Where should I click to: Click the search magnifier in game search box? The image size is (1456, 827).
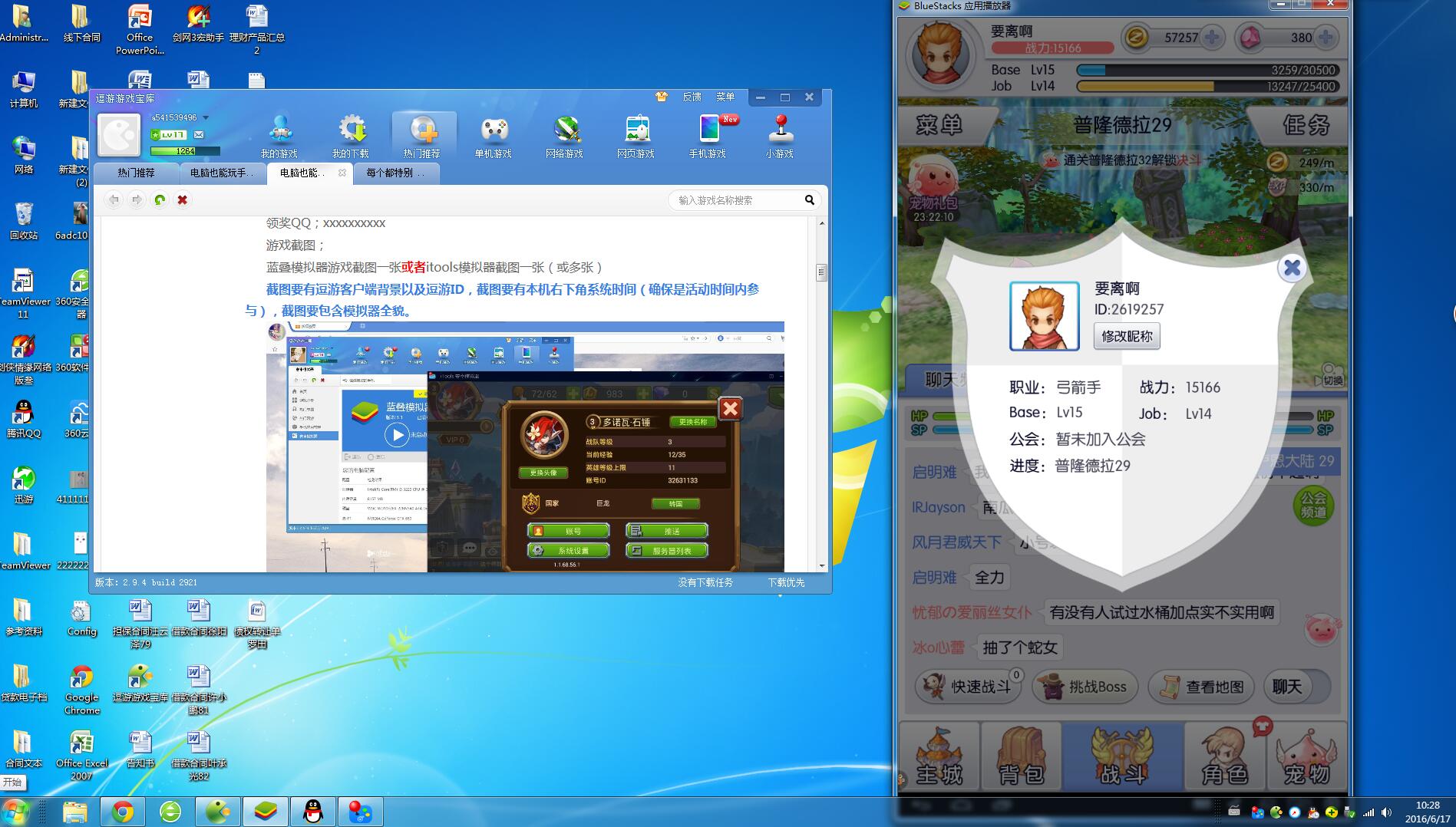coord(810,200)
